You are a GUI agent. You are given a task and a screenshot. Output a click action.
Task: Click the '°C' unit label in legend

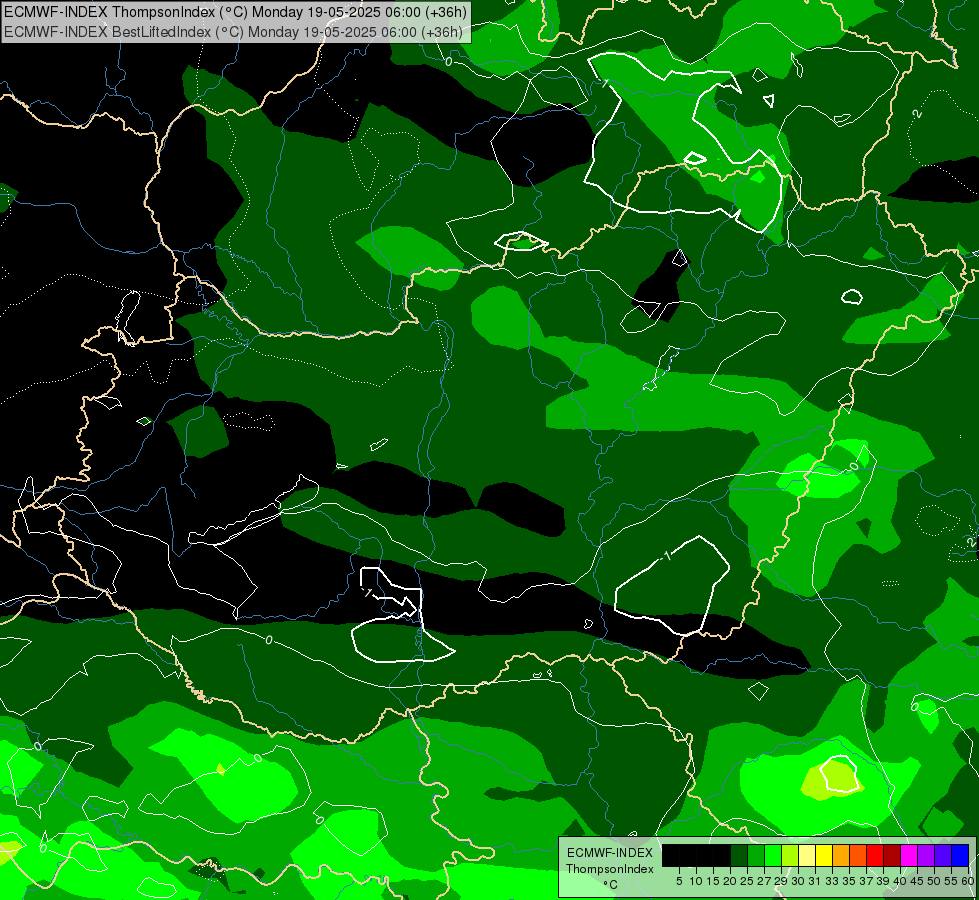tap(610, 884)
